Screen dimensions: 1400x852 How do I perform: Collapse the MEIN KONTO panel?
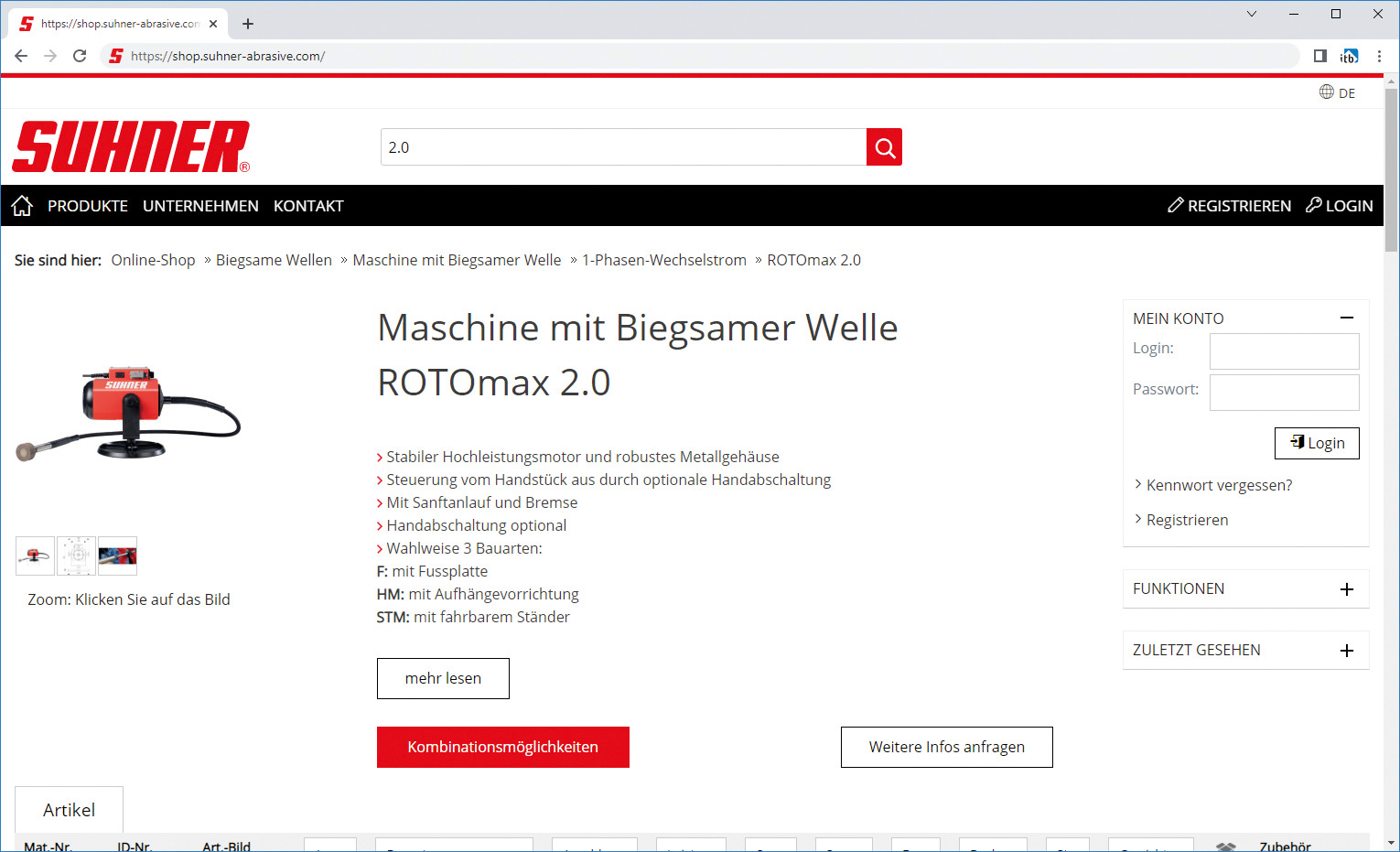tap(1346, 318)
